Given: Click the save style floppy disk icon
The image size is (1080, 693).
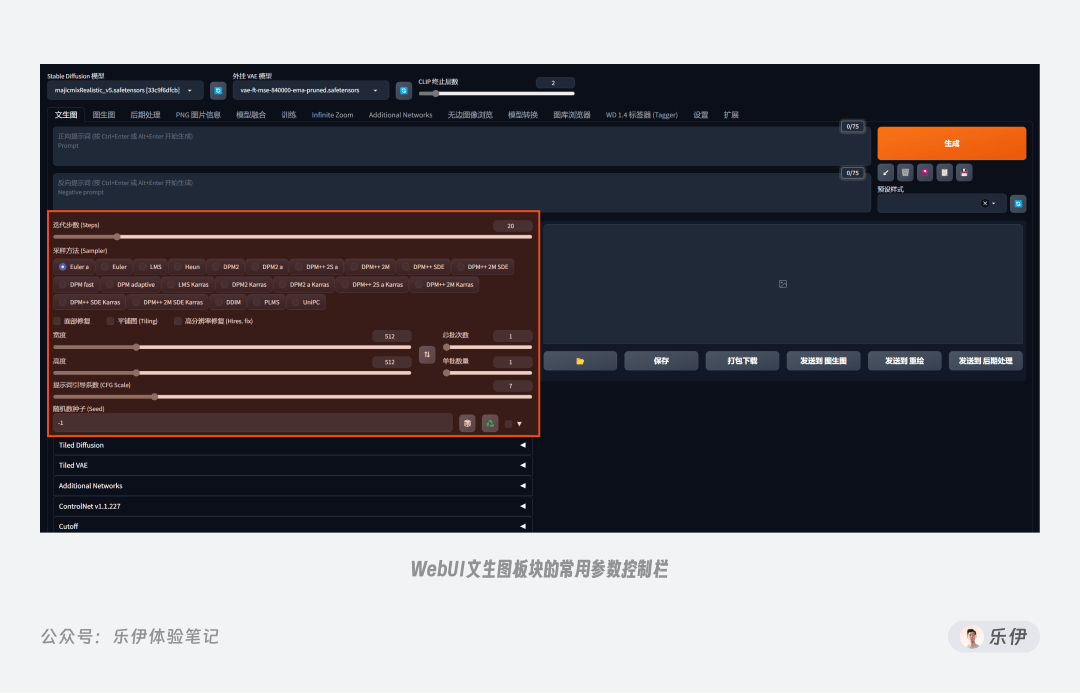Looking at the screenshot, I should pos(964,172).
